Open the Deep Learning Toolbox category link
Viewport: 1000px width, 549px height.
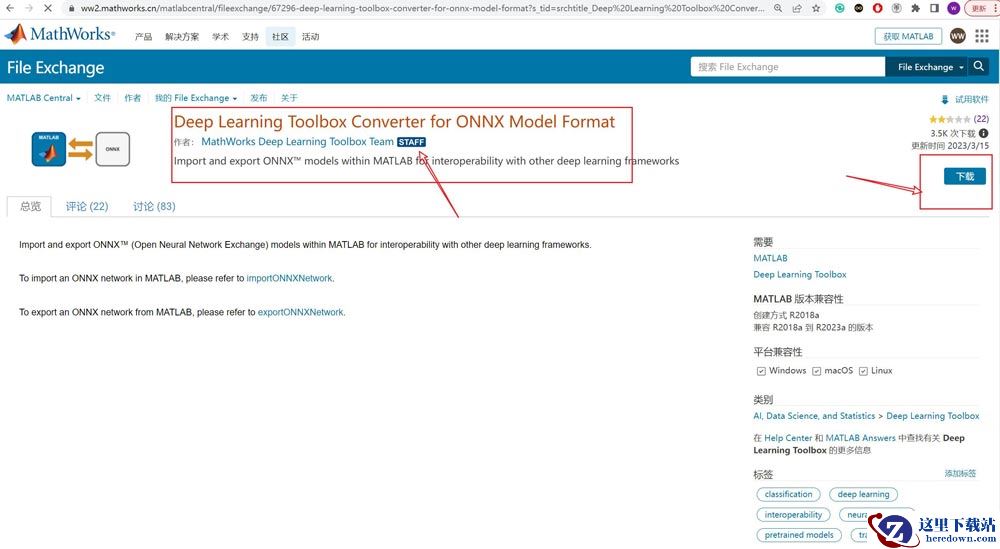pyautogui.click(x=932, y=416)
